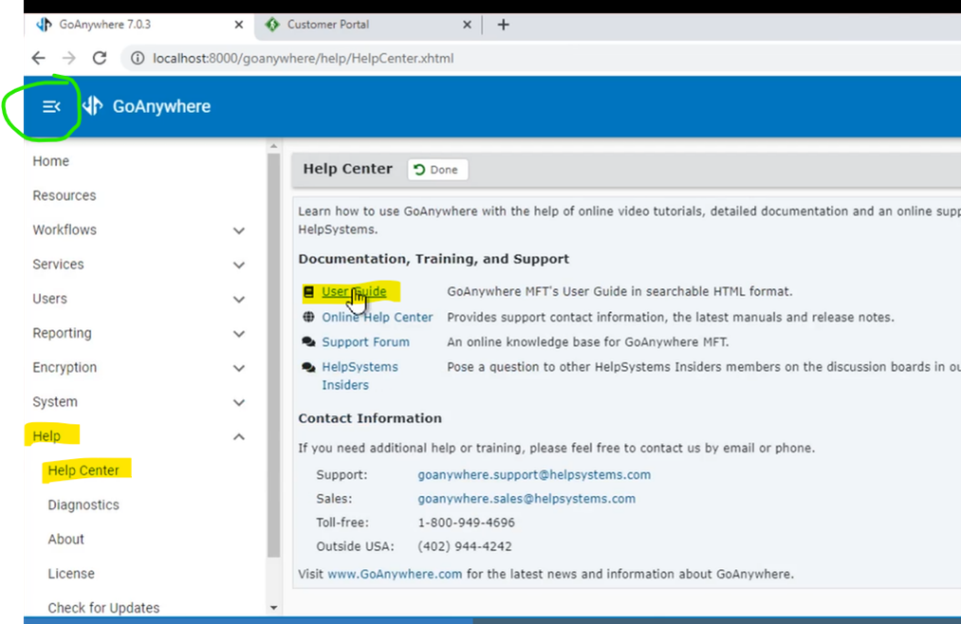View site information icon in address bar
This screenshot has width=961, height=624.
click(137, 58)
